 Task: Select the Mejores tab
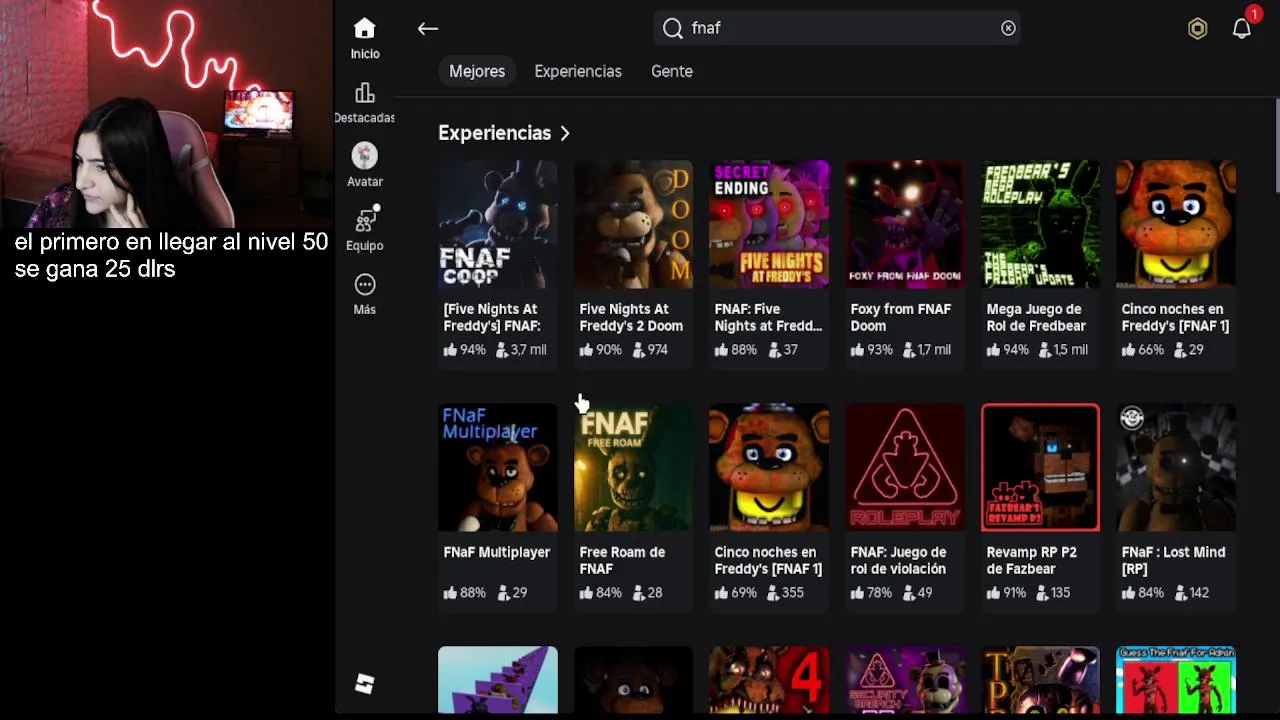tap(477, 71)
